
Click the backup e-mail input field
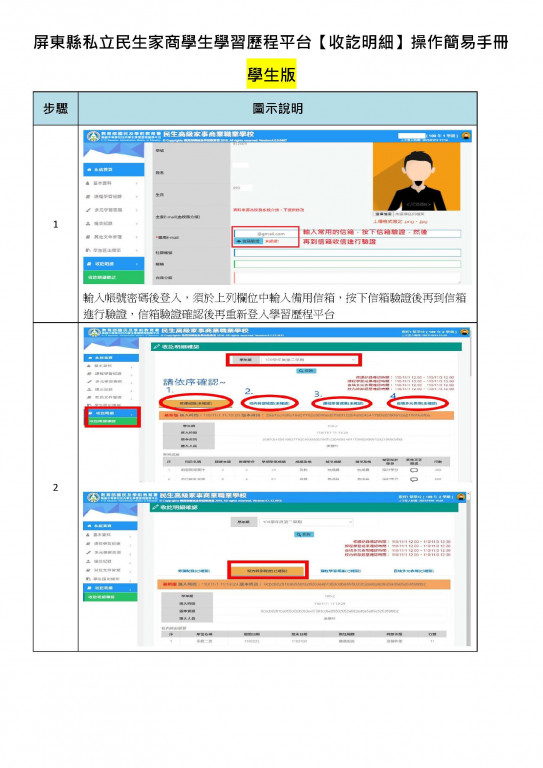click(x=266, y=234)
